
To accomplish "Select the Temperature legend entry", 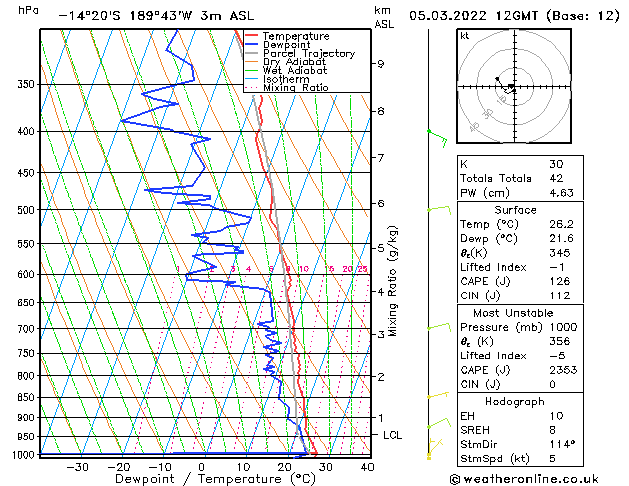I will 294,36.
